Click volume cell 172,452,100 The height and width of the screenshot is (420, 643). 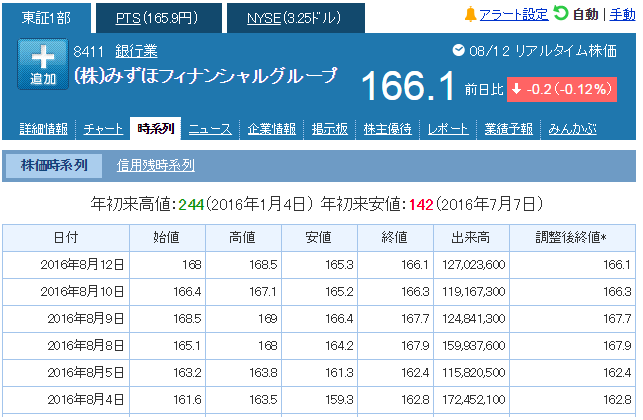[x=474, y=400]
